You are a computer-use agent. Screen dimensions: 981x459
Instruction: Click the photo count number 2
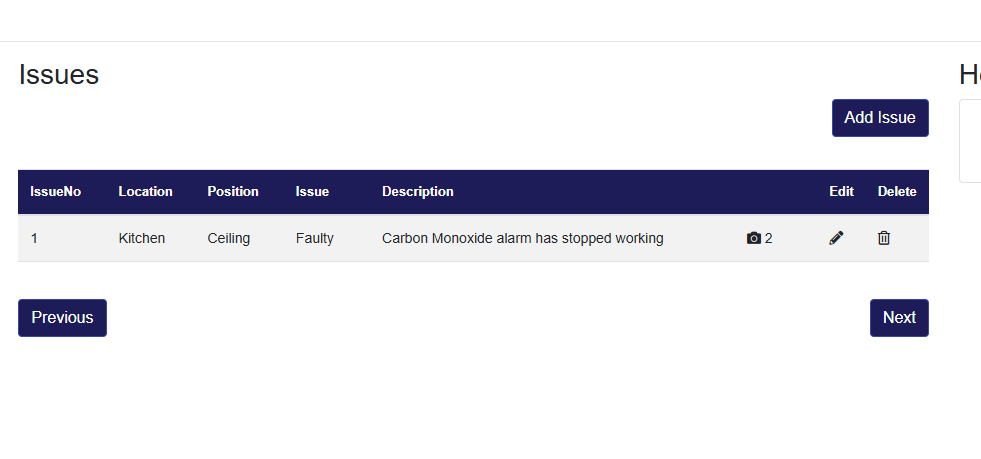[769, 238]
